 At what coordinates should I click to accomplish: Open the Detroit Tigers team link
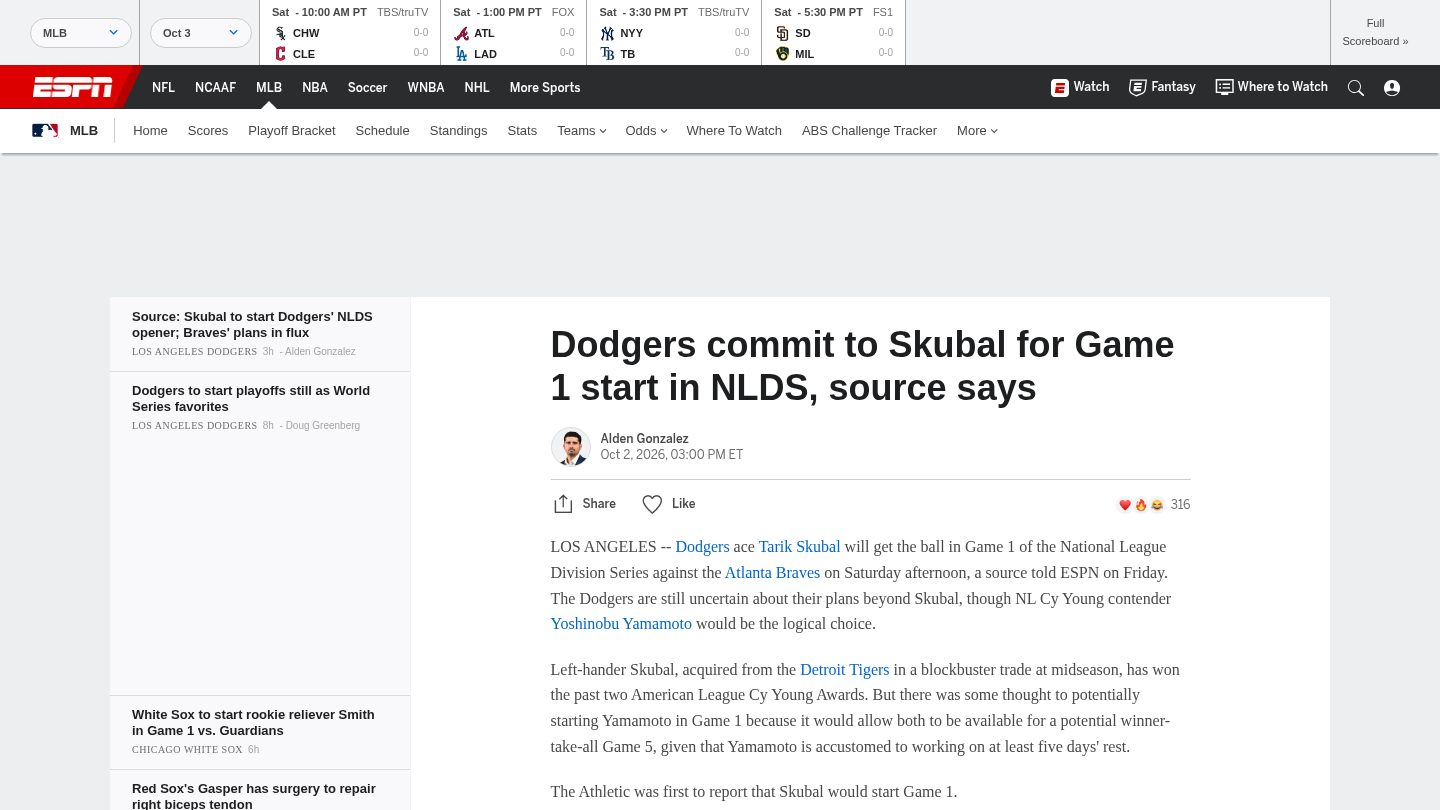tap(845, 670)
